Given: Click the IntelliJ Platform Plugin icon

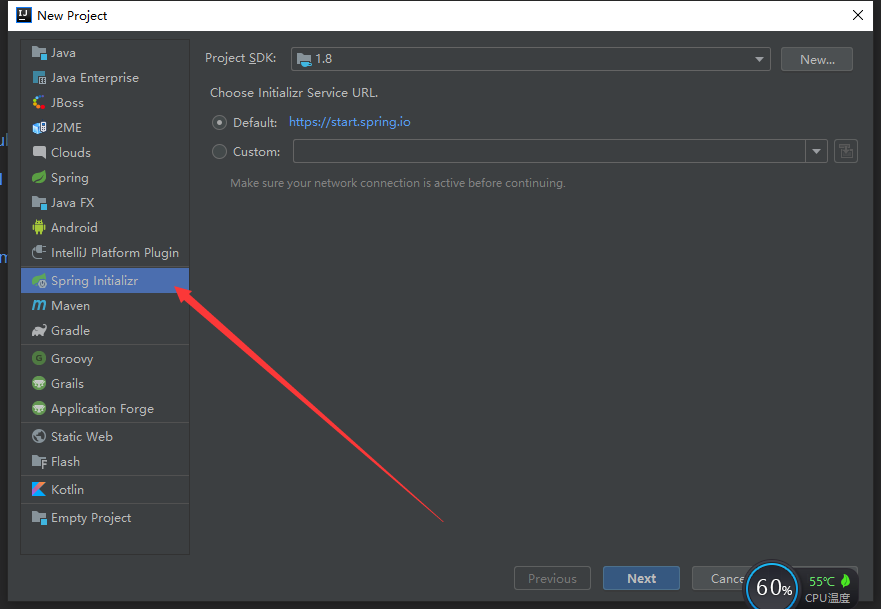Looking at the screenshot, I should pos(39,252).
